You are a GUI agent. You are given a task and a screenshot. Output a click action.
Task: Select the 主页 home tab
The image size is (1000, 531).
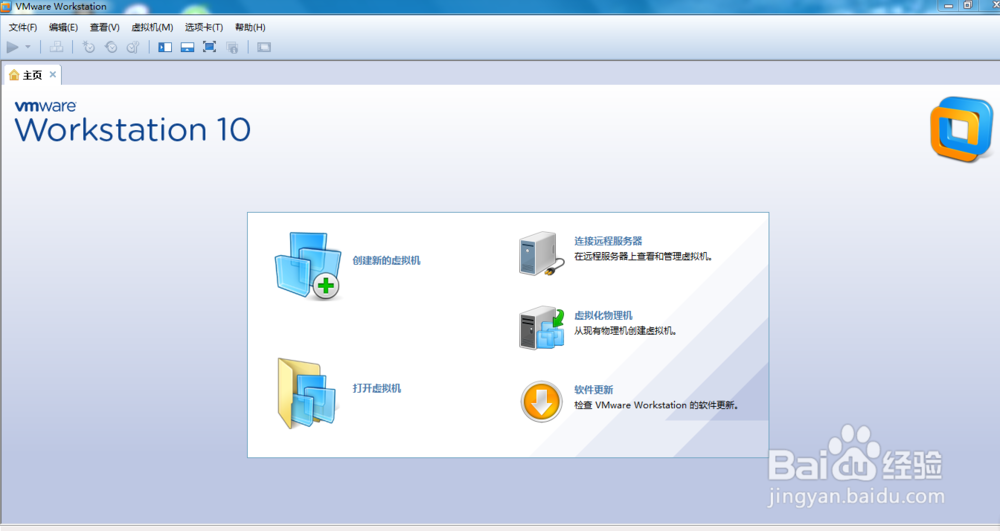32,75
